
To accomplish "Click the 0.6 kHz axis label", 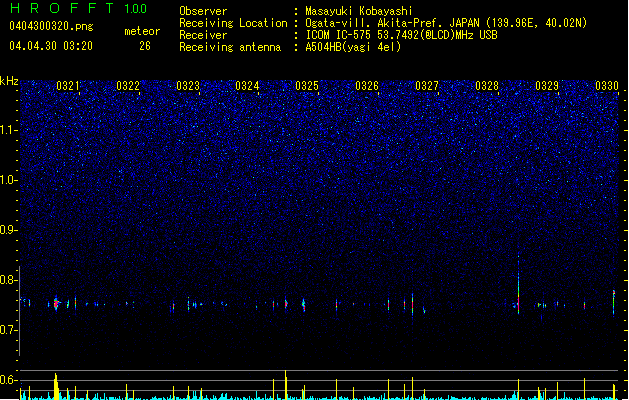I will [9, 380].
